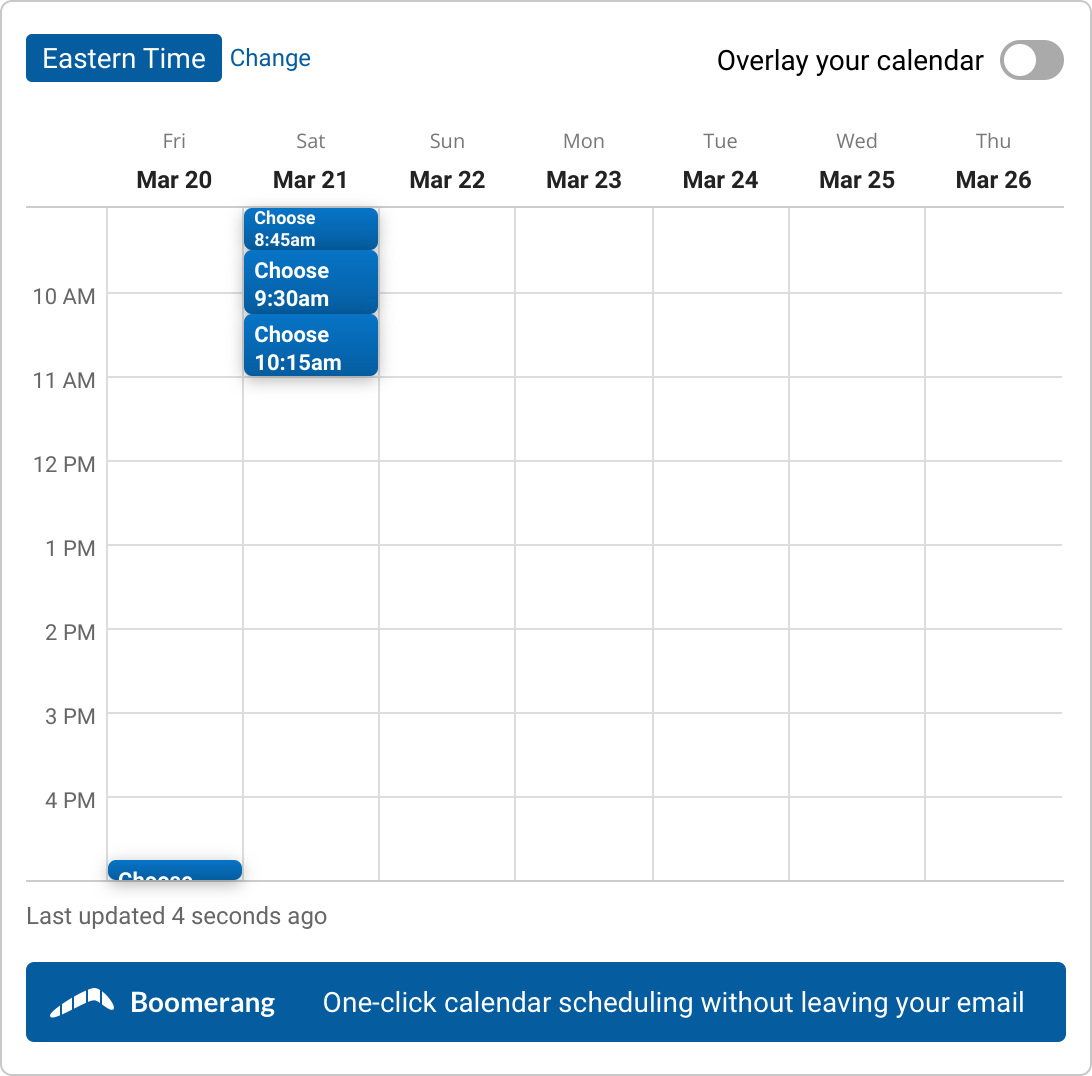1092x1076 pixels.
Task: Click the Eastern Time button
Action: [124, 58]
